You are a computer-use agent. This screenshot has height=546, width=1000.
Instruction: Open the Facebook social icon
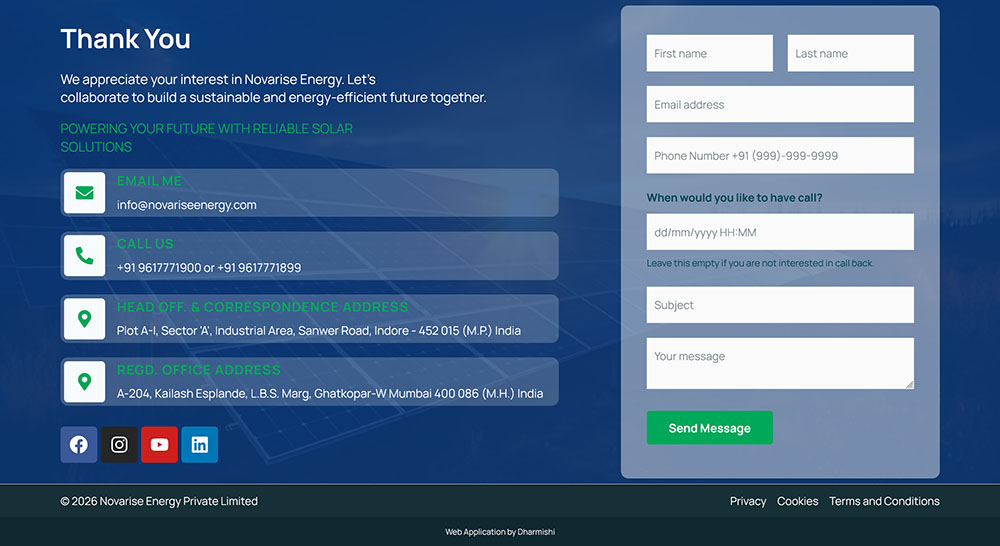[x=79, y=445]
